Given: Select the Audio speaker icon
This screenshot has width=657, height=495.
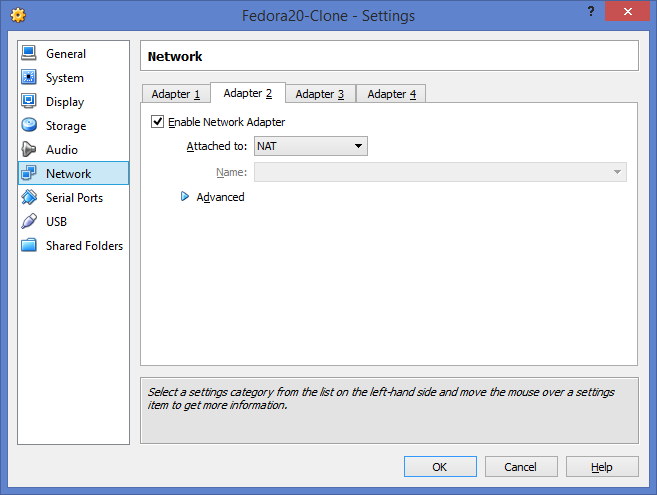Looking at the screenshot, I should click(29, 149).
